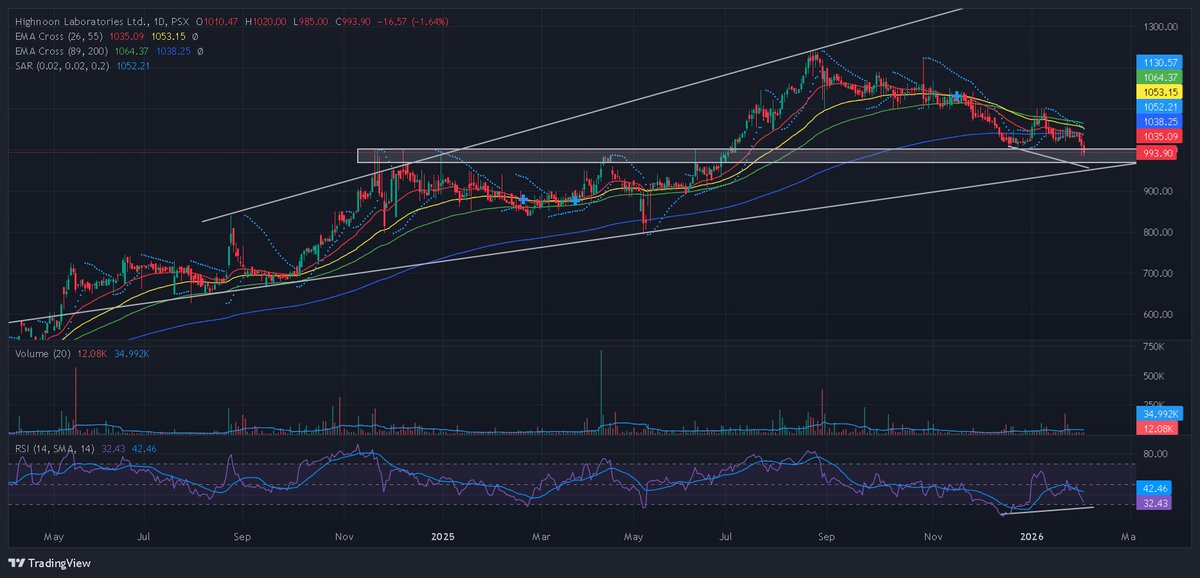
Task: Click the 800.00 price axis level
Action: [1159, 232]
